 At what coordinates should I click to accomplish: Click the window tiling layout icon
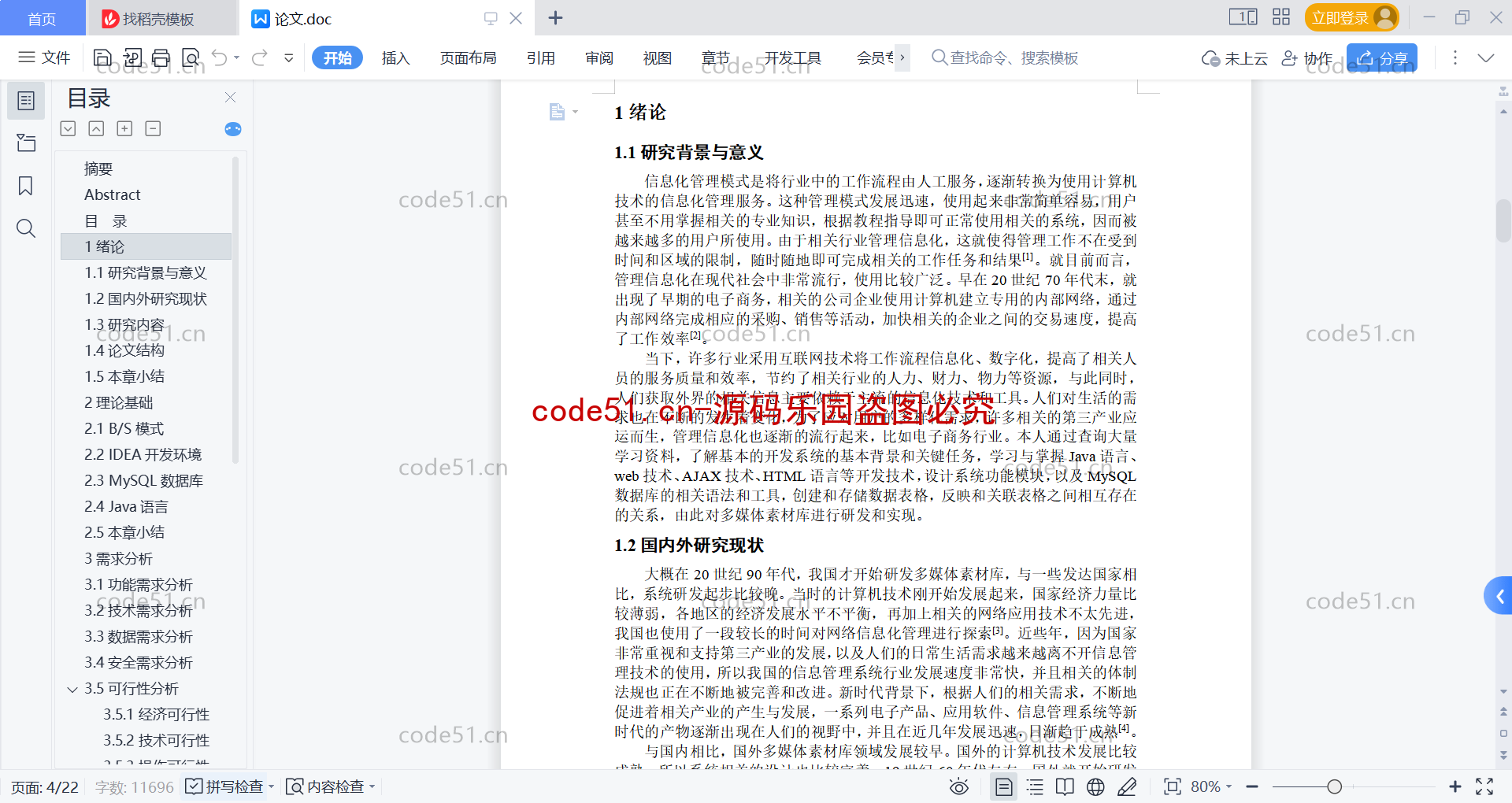coord(1243,17)
